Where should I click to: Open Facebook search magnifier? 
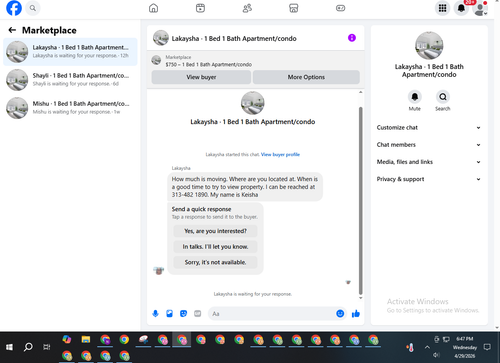coord(33,8)
